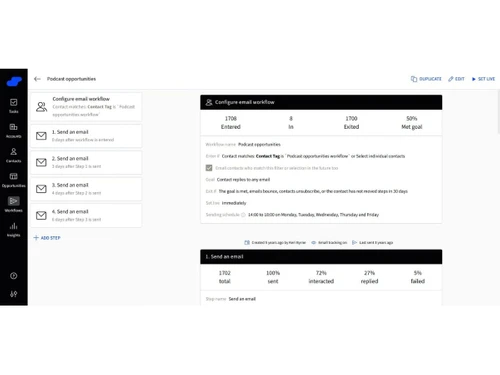Click the 1. Send an email panel header
500x375 pixels.
tap(321, 257)
